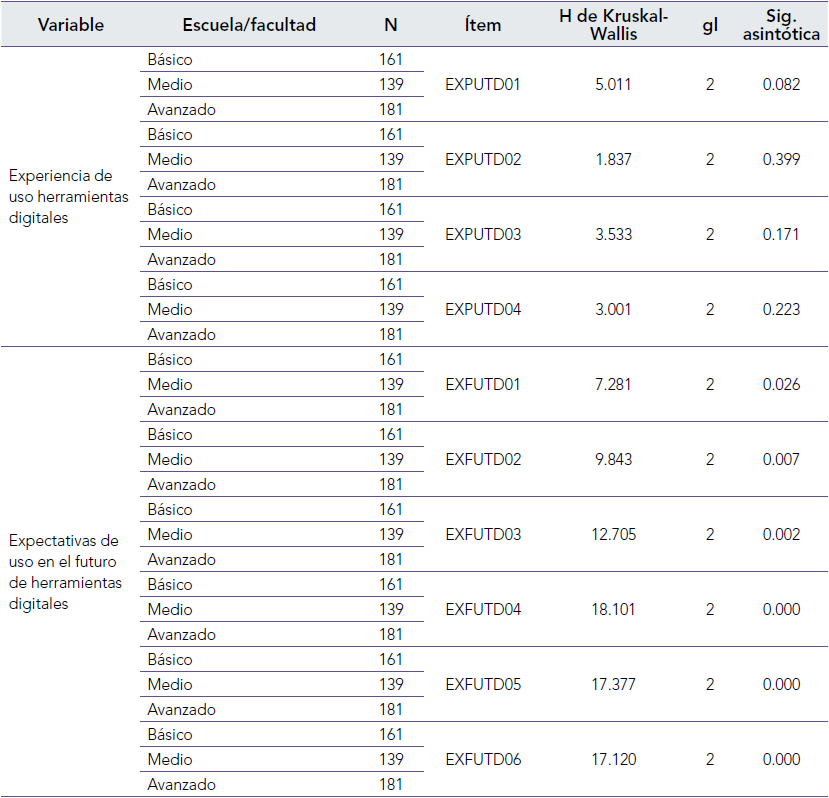Select the H value 18.101
This screenshot has width=829, height=798.
pyautogui.click(x=613, y=610)
